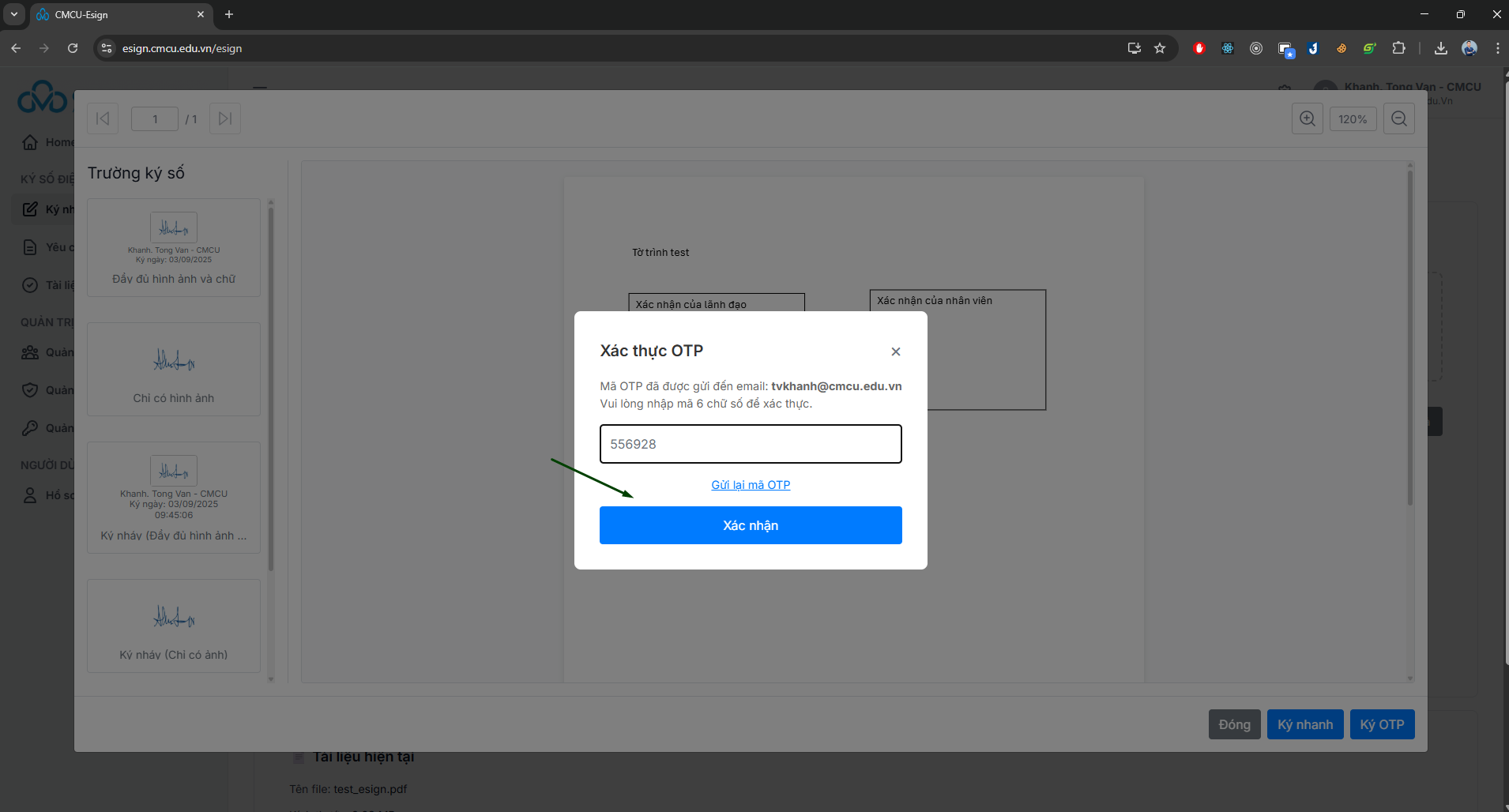The height and width of the screenshot is (812, 1509).
Task: Open the browser Extensions puzzle icon
Action: pyautogui.click(x=1398, y=48)
